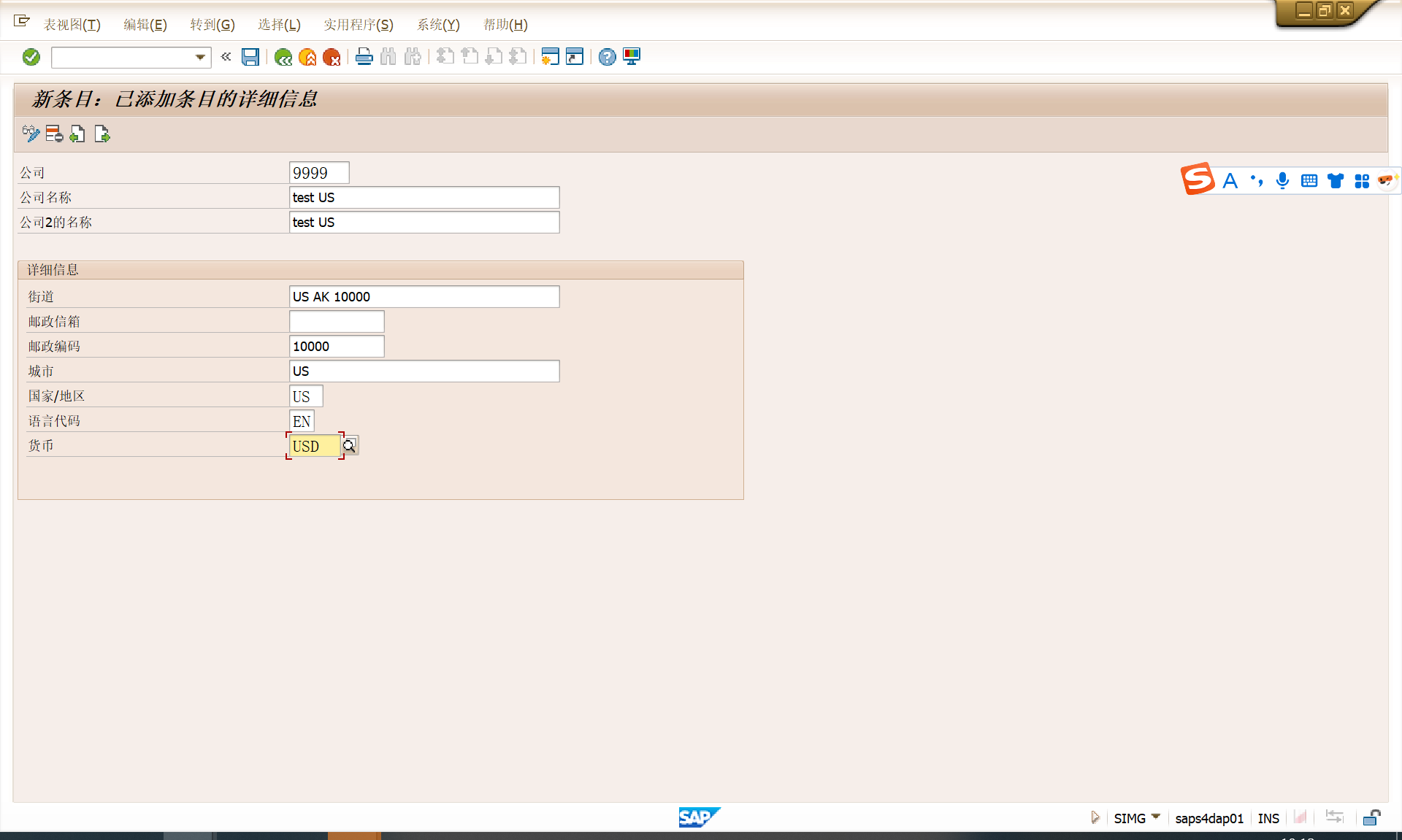Viewport: 1402px width, 840px height.
Task: Toggle the INS insert mode indicator
Action: coord(1268,818)
